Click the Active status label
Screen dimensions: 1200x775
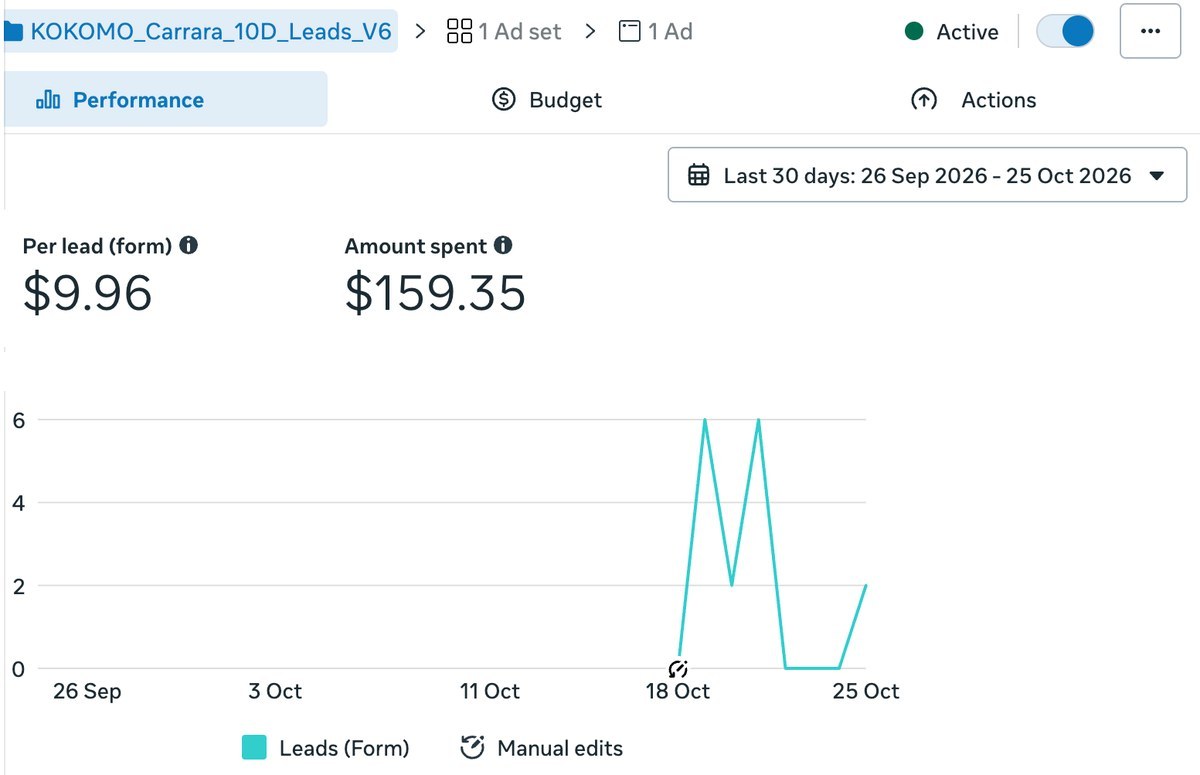[967, 32]
